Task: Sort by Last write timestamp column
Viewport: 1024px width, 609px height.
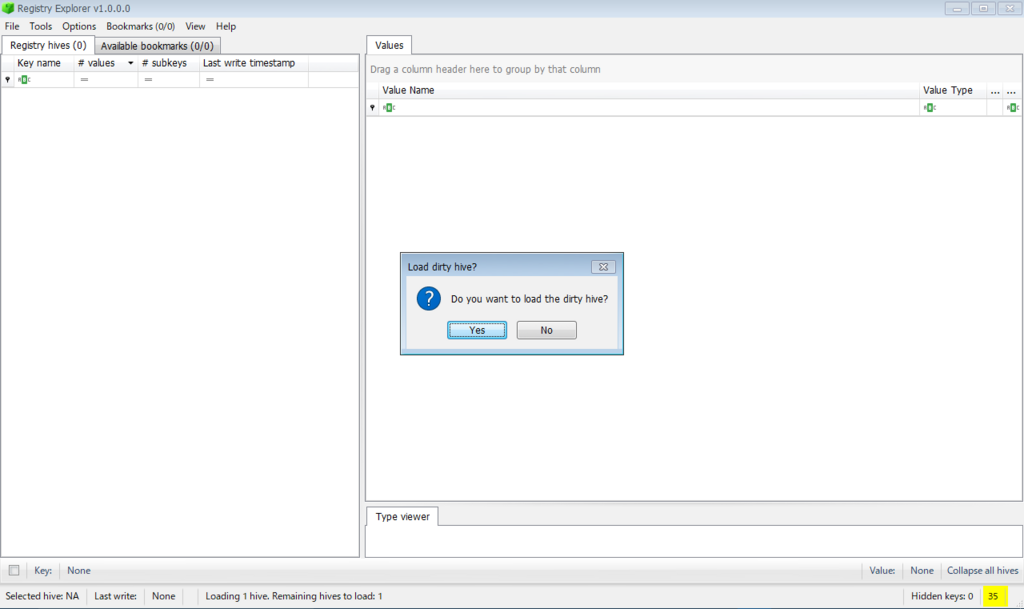Action: pyautogui.click(x=253, y=63)
